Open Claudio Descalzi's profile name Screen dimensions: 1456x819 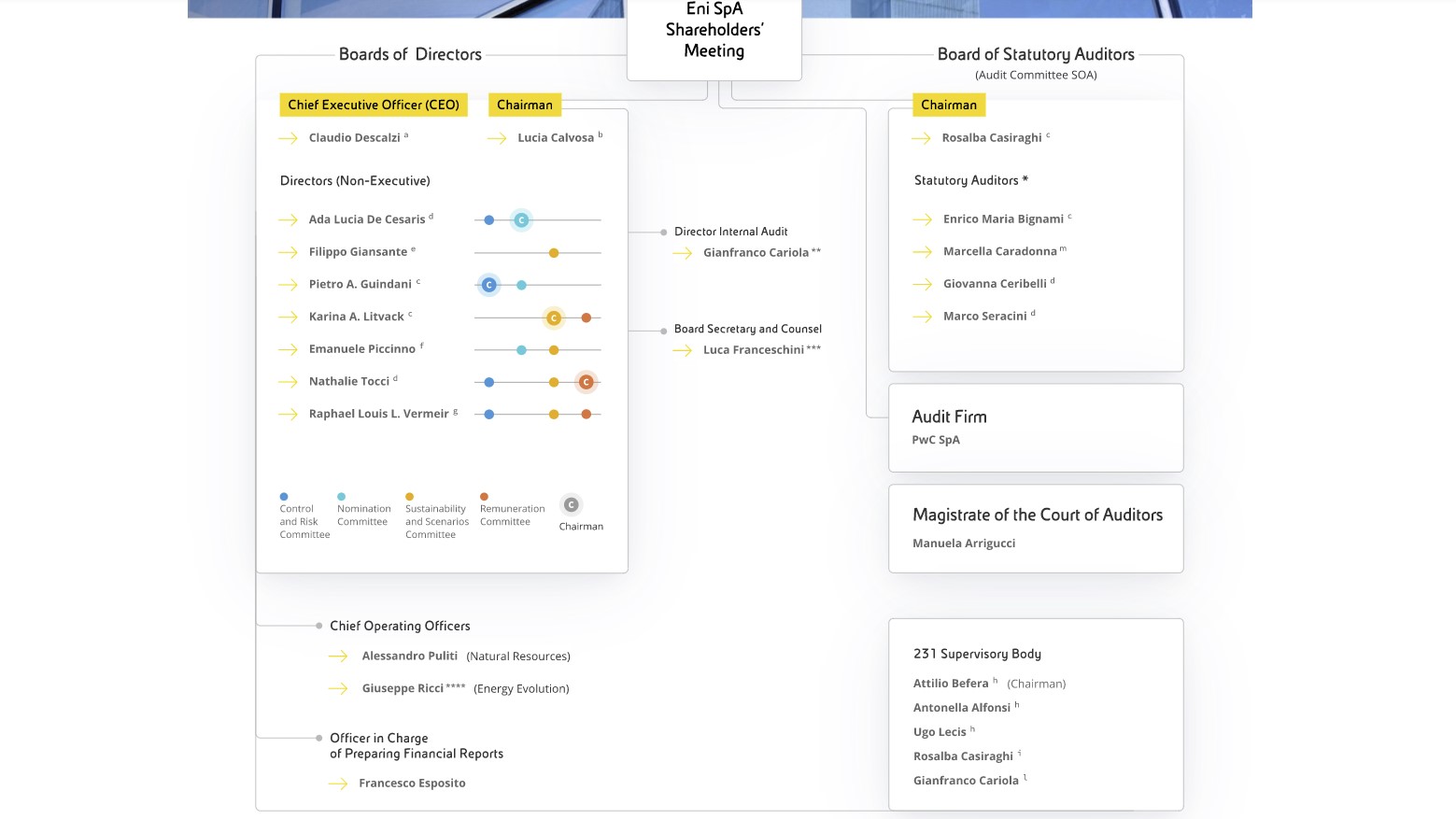(x=355, y=138)
